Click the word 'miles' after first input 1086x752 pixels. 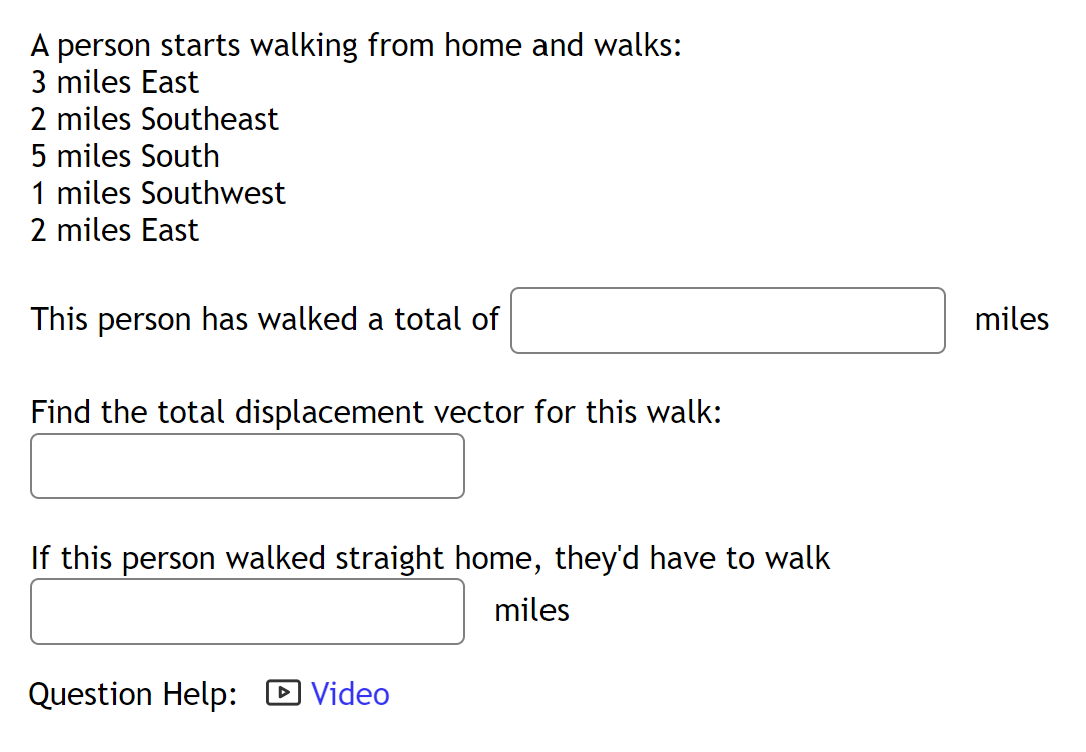point(1012,319)
